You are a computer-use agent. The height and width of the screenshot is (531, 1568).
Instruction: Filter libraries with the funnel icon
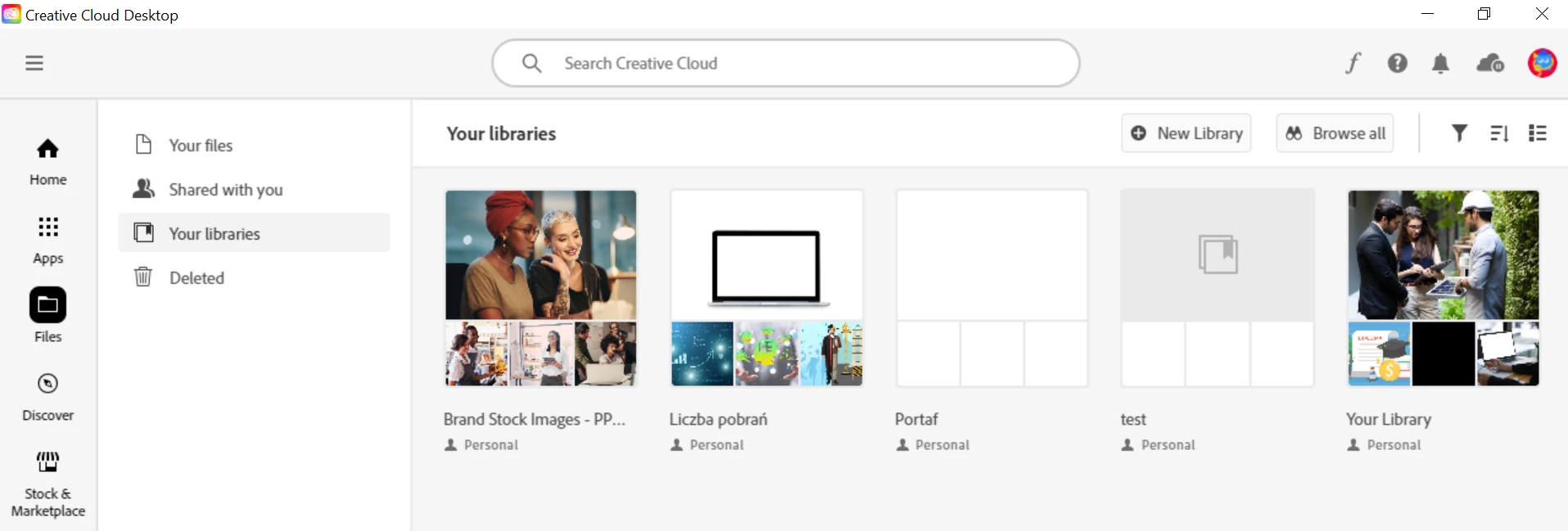(1460, 133)
